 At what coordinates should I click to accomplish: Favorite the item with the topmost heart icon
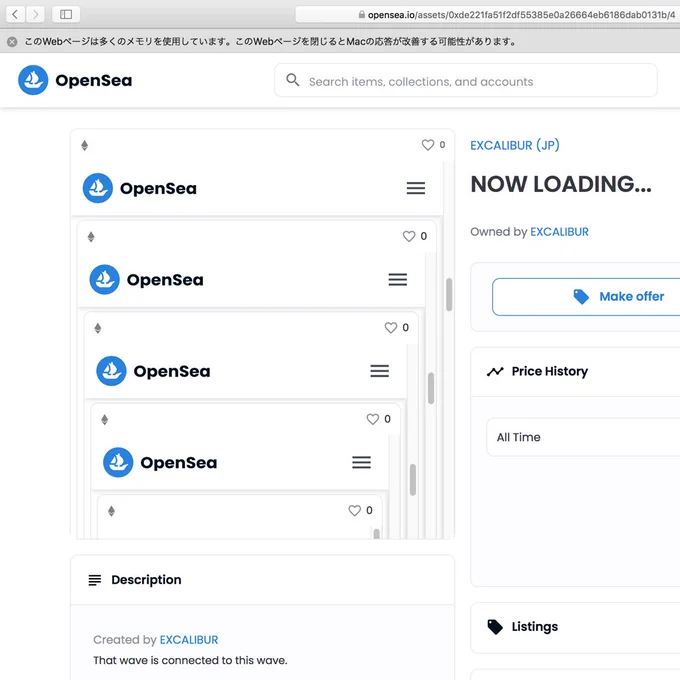point(428,145)
